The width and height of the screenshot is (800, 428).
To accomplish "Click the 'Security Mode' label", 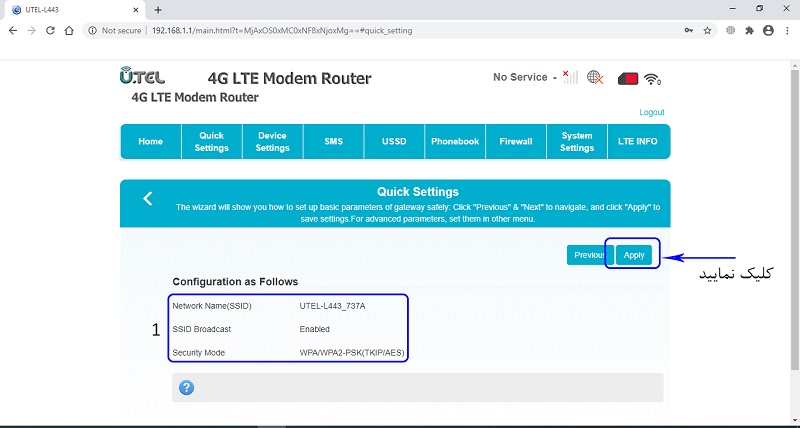I will [198, 353].
